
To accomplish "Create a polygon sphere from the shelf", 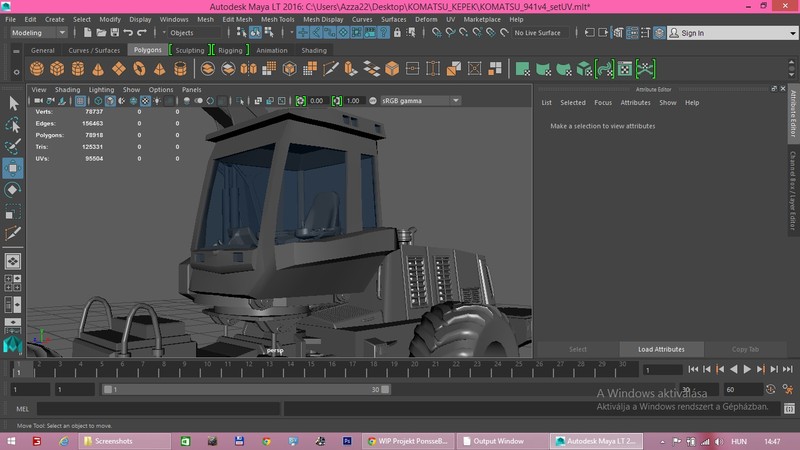I will (37, 68).
